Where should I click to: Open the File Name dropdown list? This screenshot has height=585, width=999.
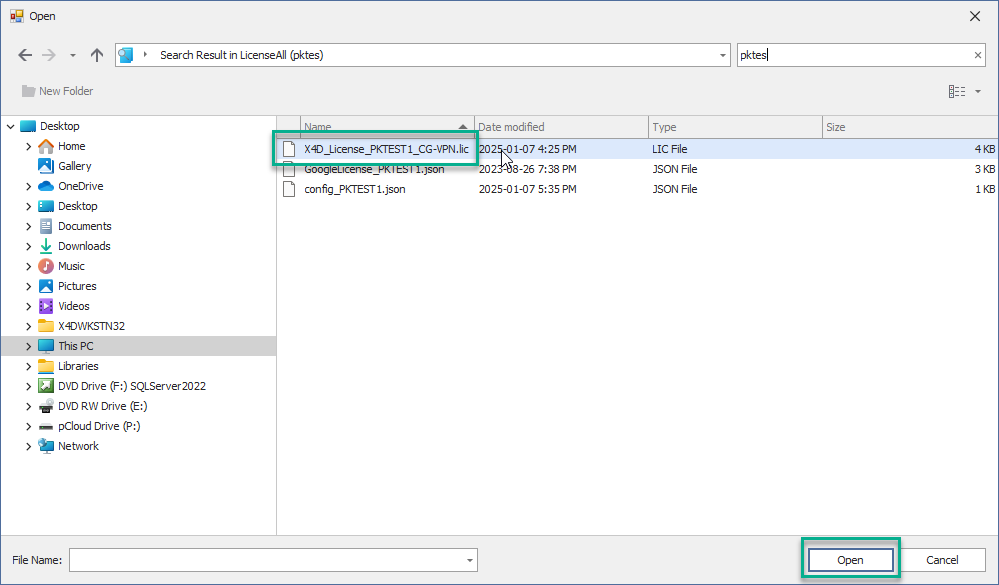469,560
